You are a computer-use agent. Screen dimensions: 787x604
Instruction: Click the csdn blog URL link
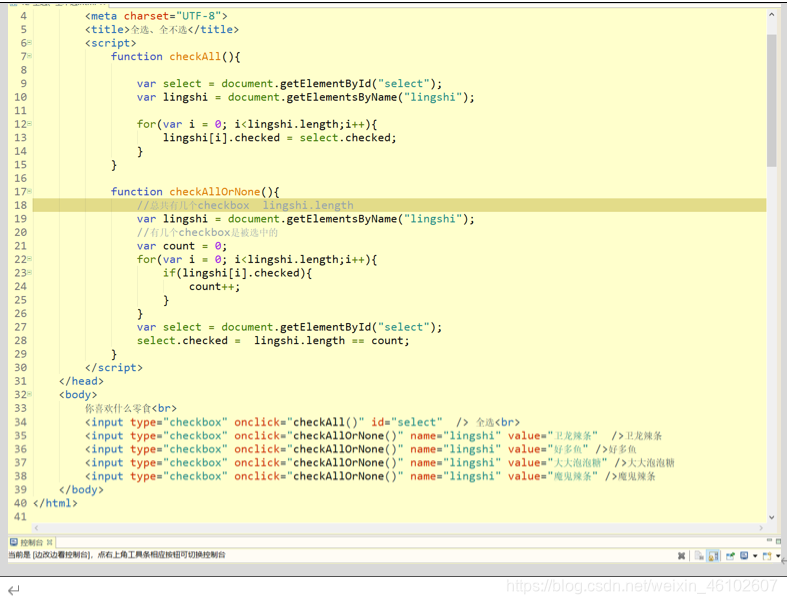click(641, 586)
